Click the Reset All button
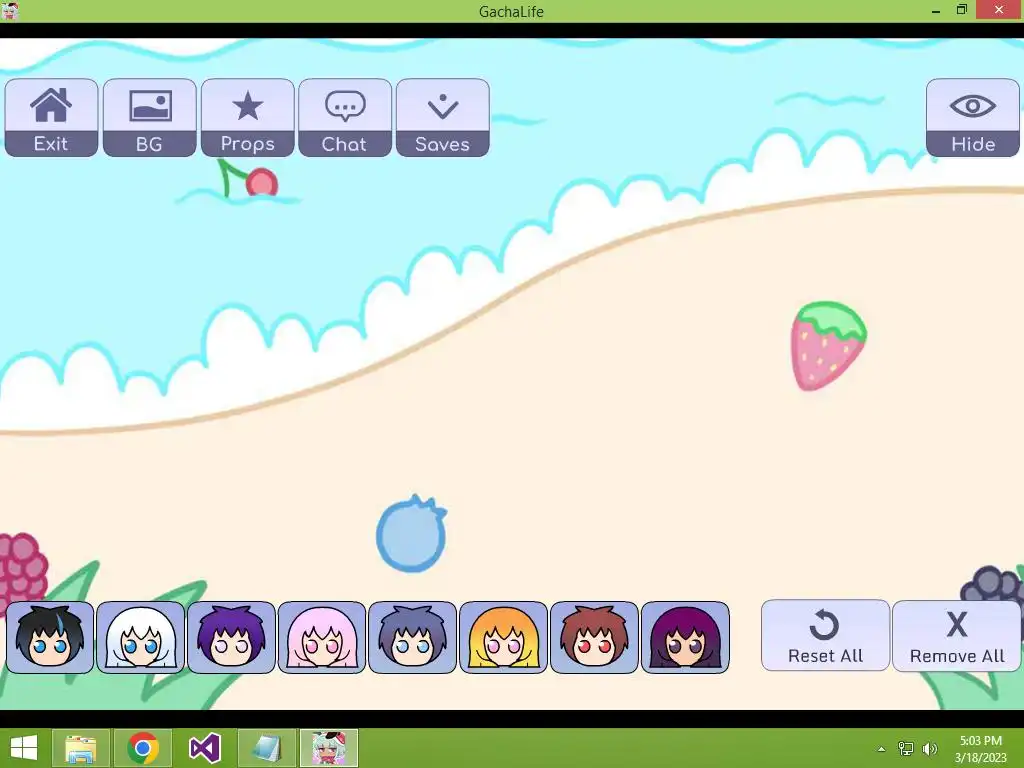 pos(825,635)
